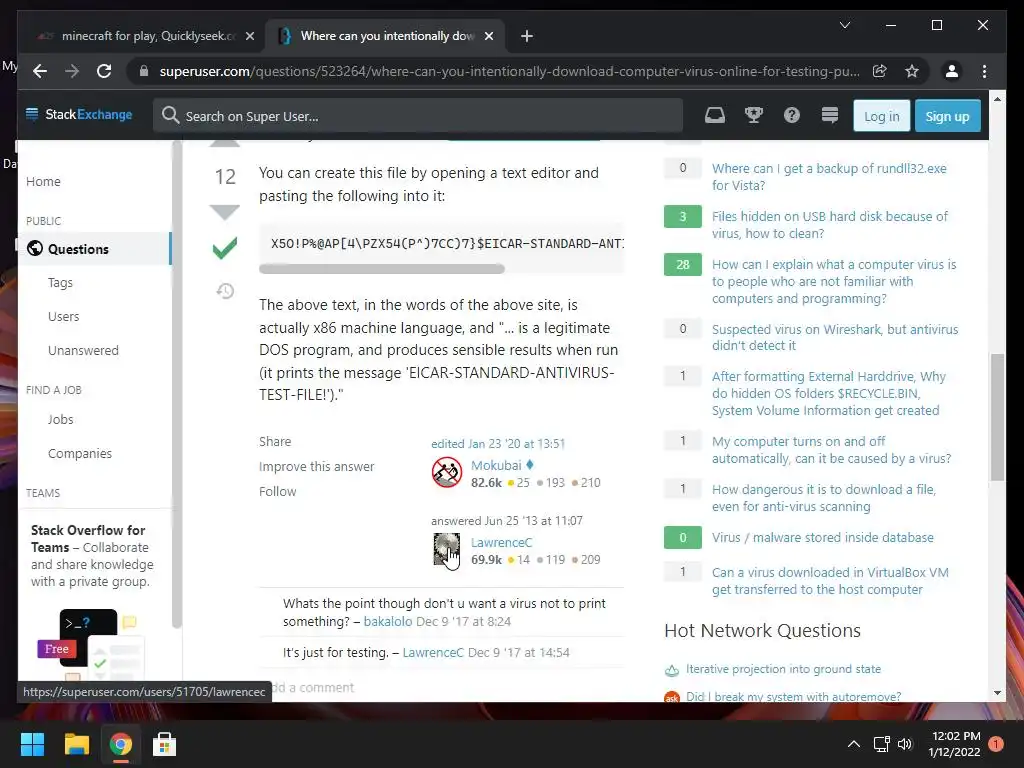Click LawrenceC's avatar image

[447, 549]
